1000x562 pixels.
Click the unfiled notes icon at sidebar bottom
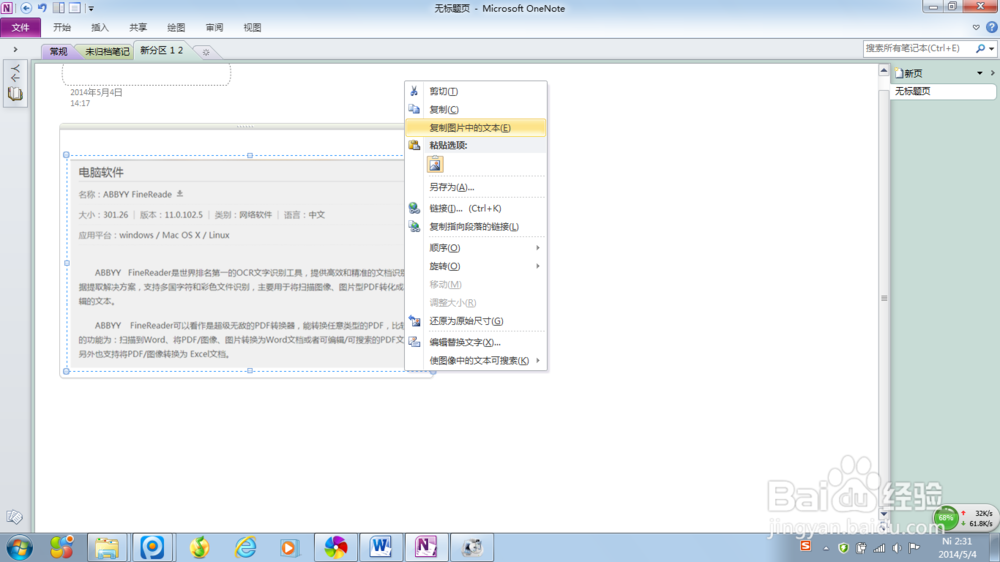point(14,517)
